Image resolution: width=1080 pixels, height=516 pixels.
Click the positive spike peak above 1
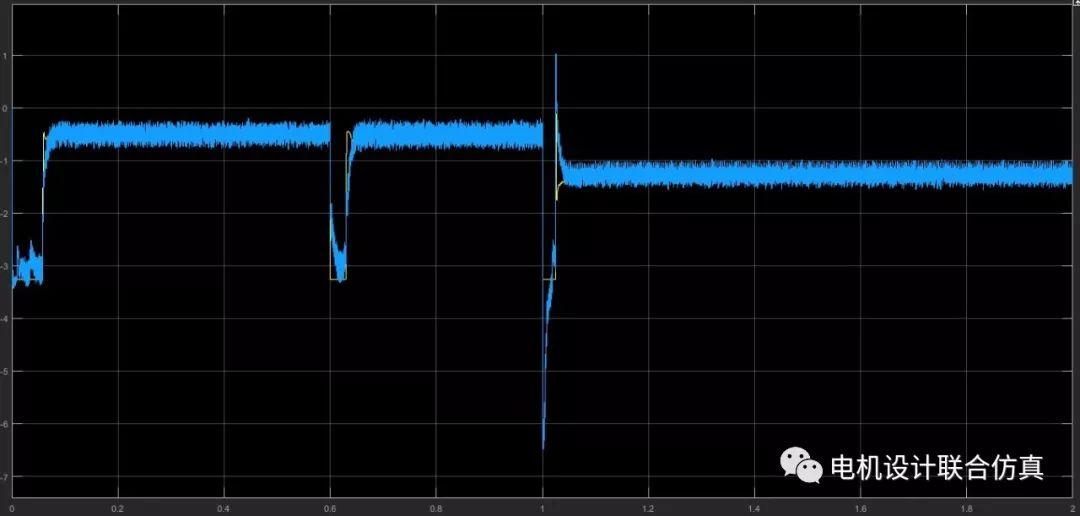point(556,57)
